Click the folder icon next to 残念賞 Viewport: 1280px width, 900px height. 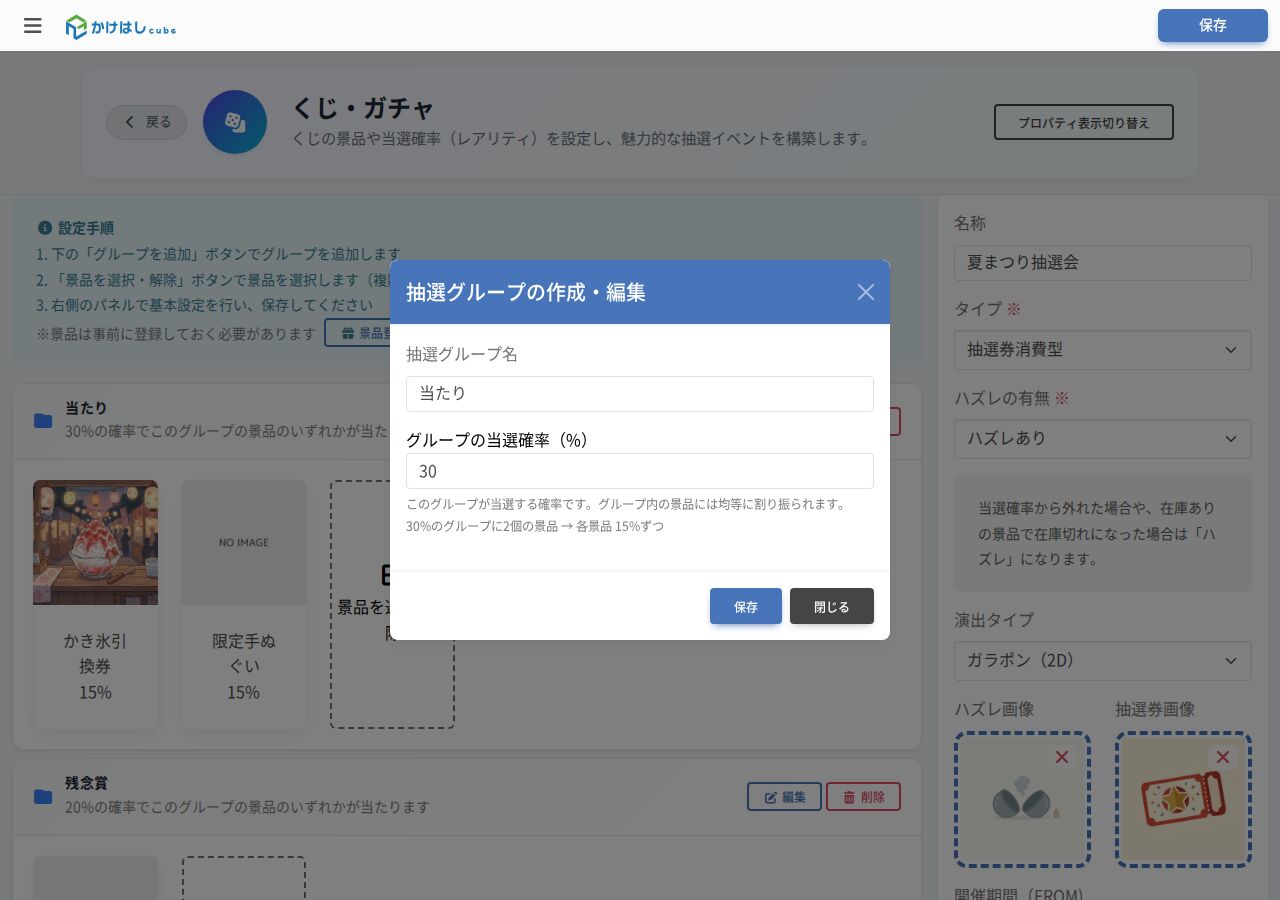click(43, 796)
